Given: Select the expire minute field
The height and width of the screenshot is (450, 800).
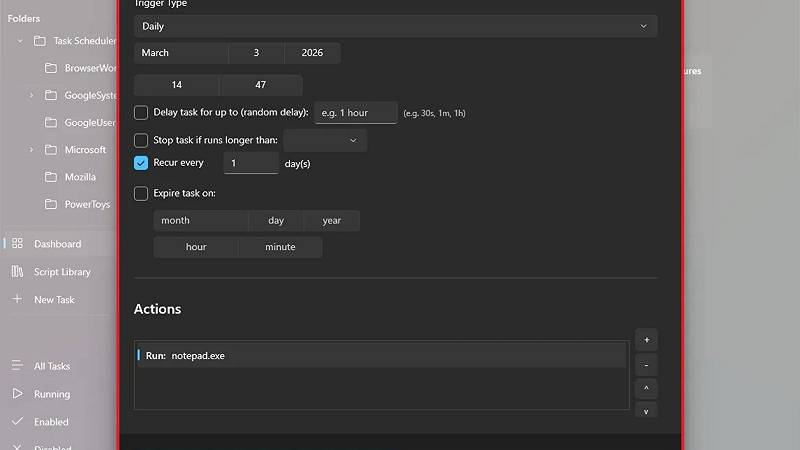Looking at the screenshot, I should [280, 247].
